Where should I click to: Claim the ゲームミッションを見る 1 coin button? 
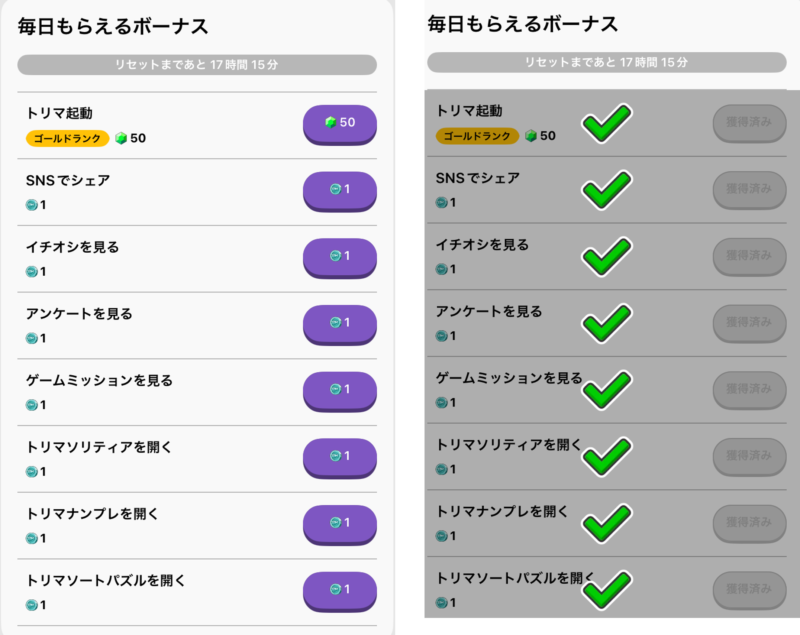(x=340, y=391)
